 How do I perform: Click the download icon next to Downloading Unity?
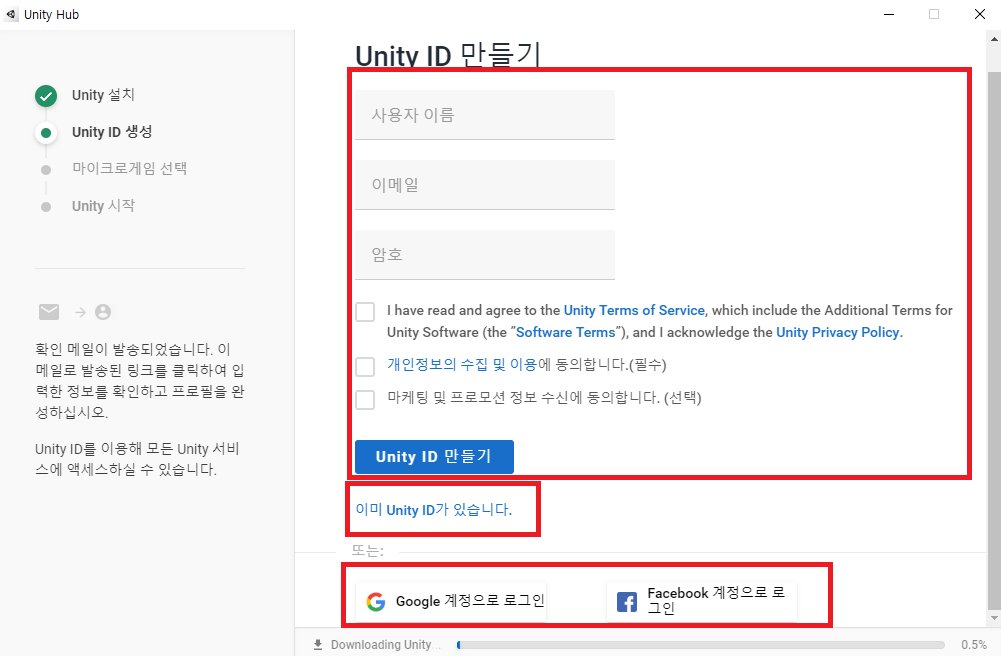pos(318,645)
